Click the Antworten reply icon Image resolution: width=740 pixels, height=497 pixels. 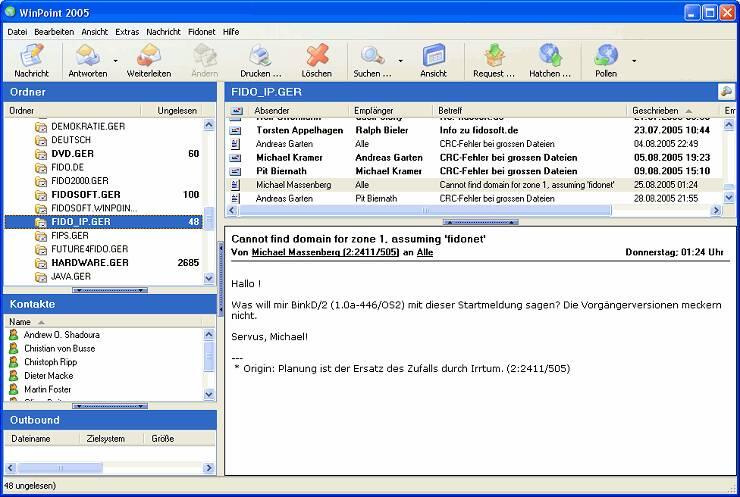(87, 55)
